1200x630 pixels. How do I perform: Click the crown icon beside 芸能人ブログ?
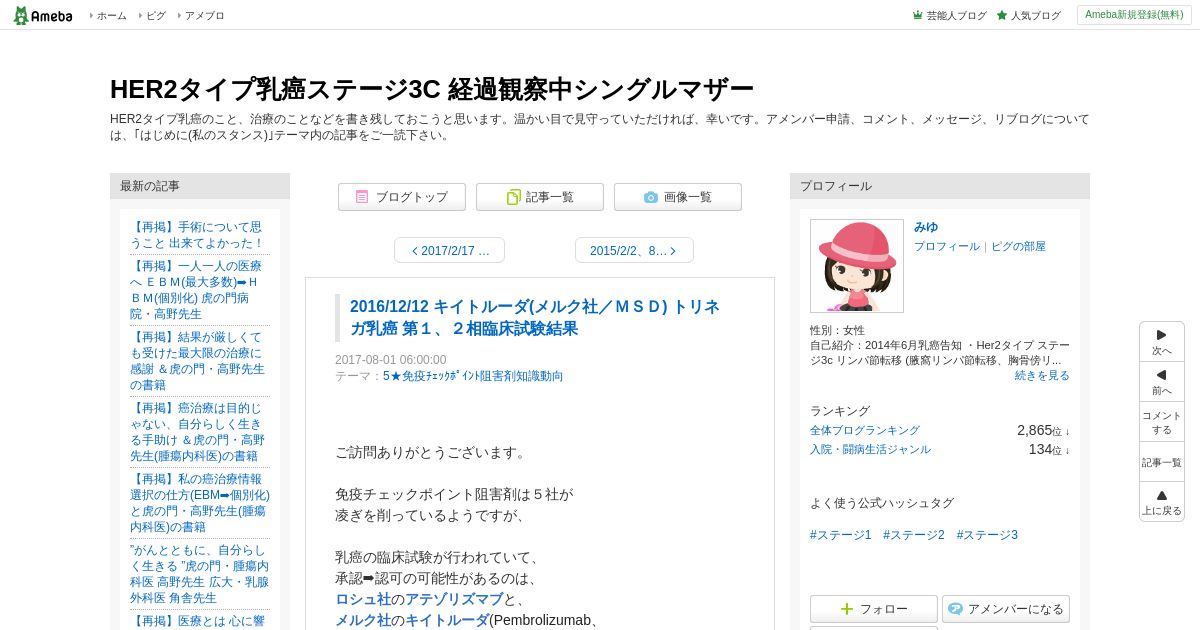pos(917,15)
